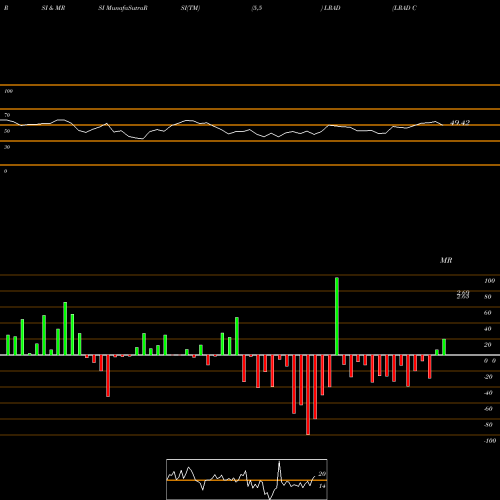Click the RSI axis label 100
Viewport: 500px width, 500px height.
coord(8,91)
